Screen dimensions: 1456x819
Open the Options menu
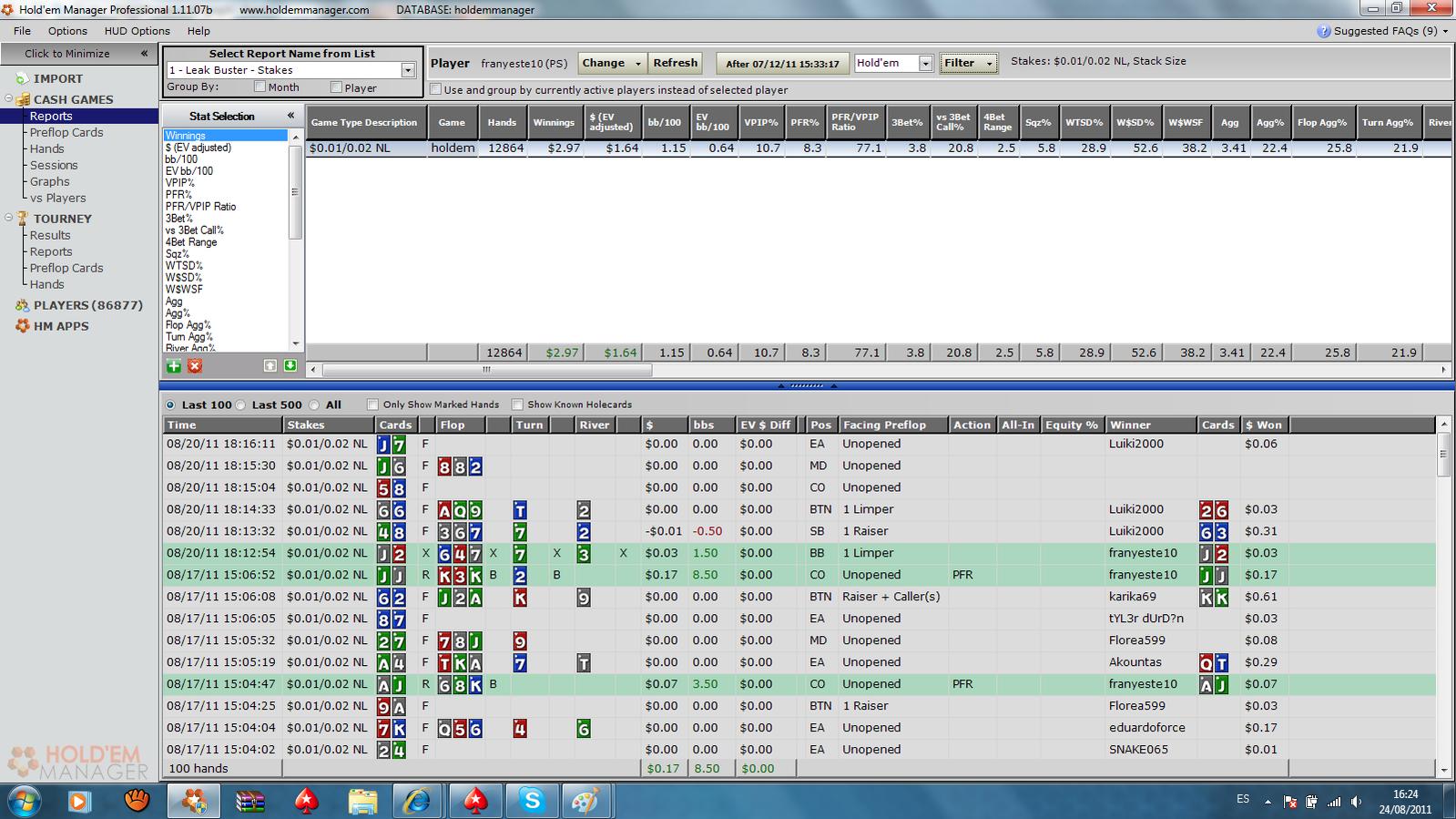point(67,30)
